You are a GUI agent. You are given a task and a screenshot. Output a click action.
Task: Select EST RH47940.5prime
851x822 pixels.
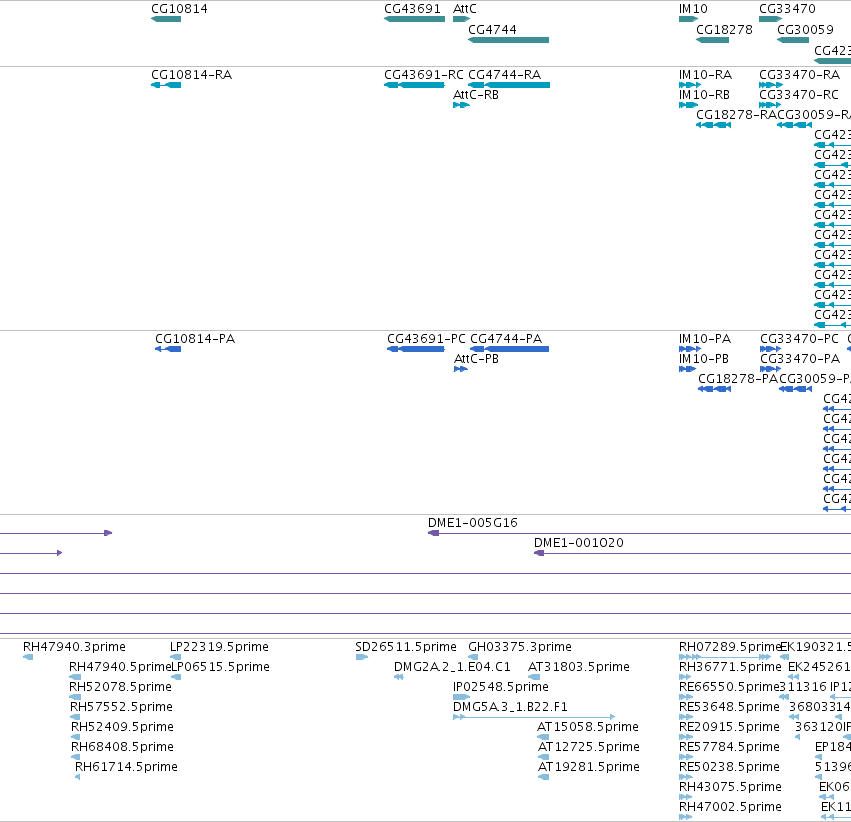(x=75, y=677)
